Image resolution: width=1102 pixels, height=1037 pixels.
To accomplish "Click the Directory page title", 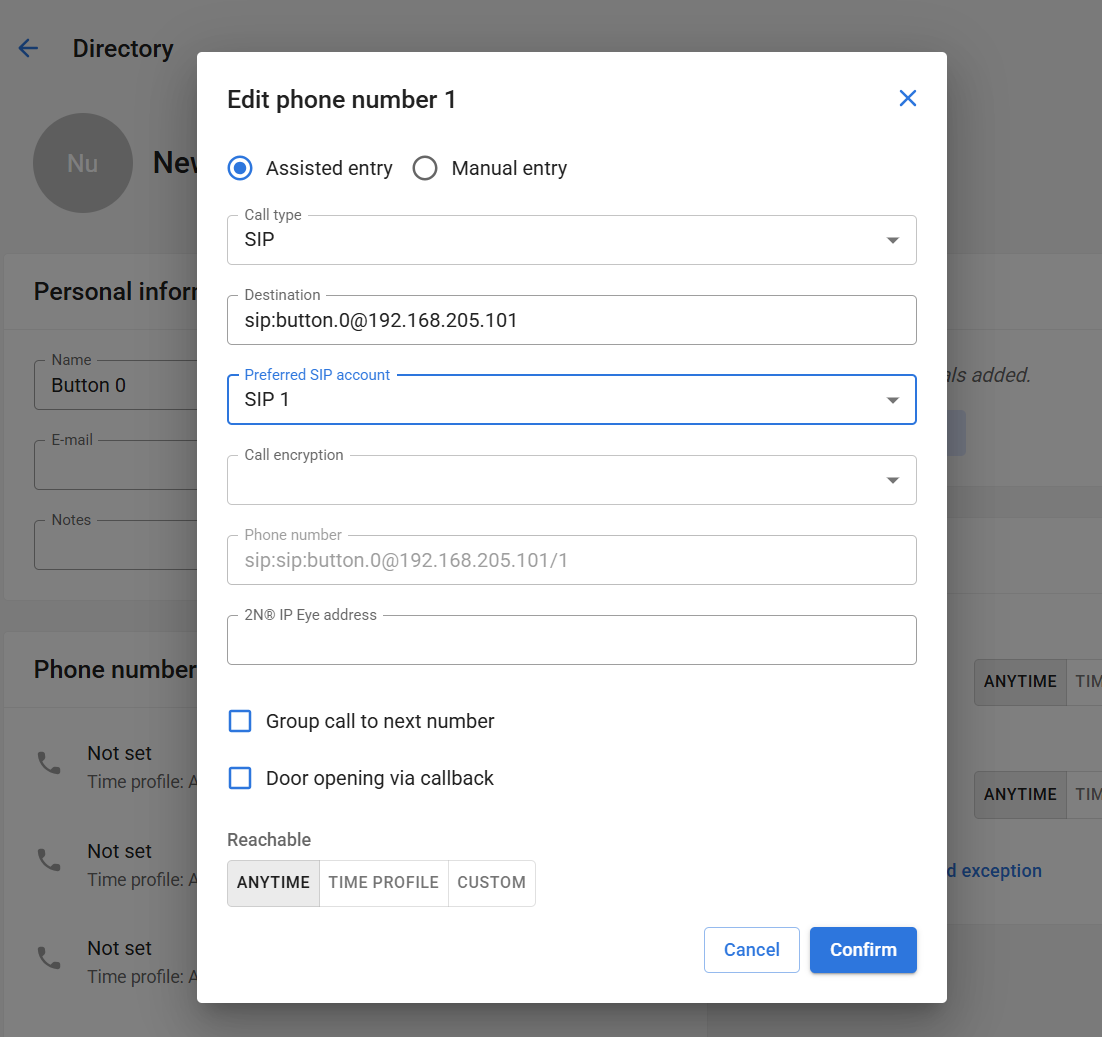I will click(123, 48).
